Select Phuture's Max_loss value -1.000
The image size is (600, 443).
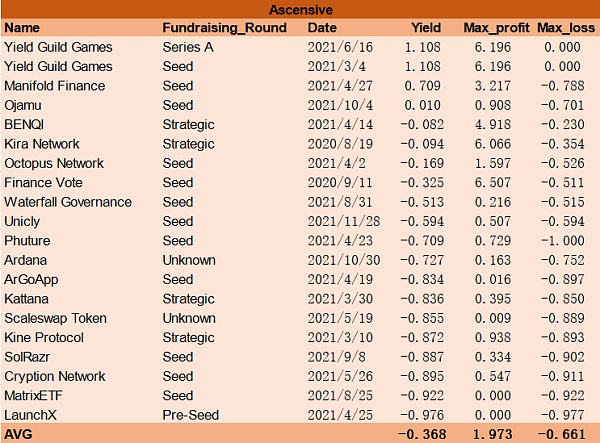[x=562, y=241]
